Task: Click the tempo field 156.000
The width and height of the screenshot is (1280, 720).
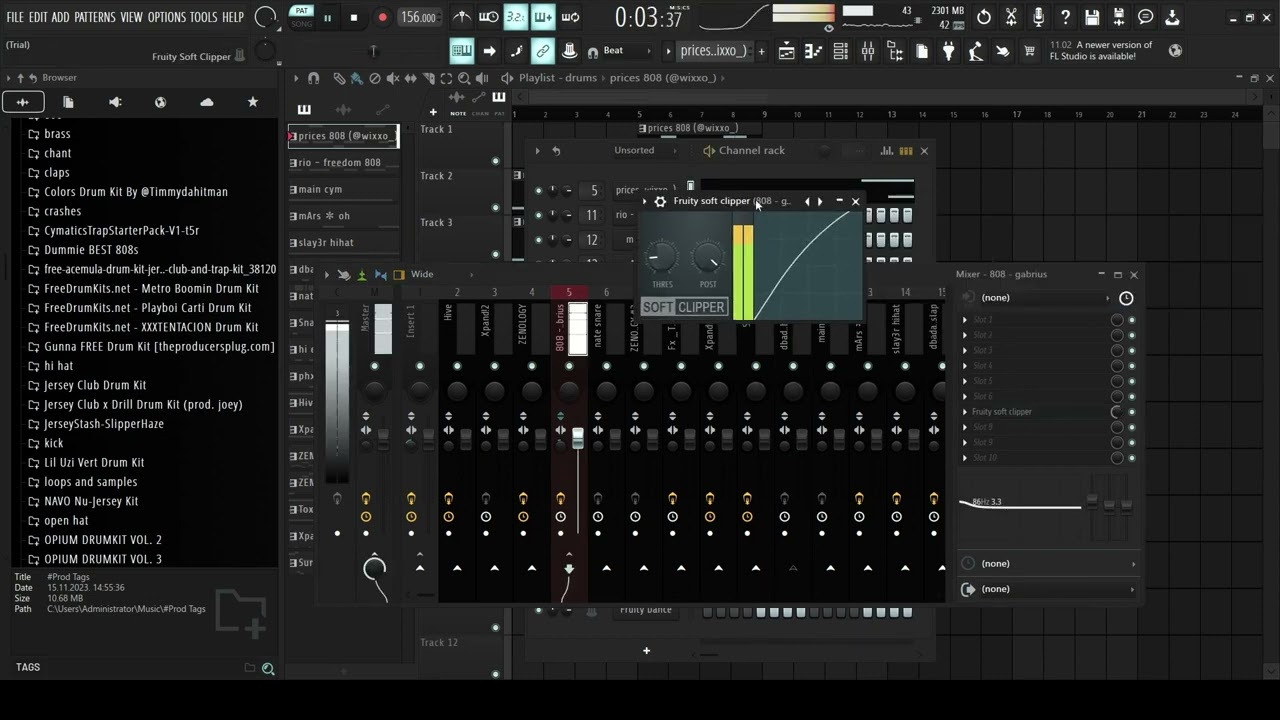Action: (x=418, y=17)
